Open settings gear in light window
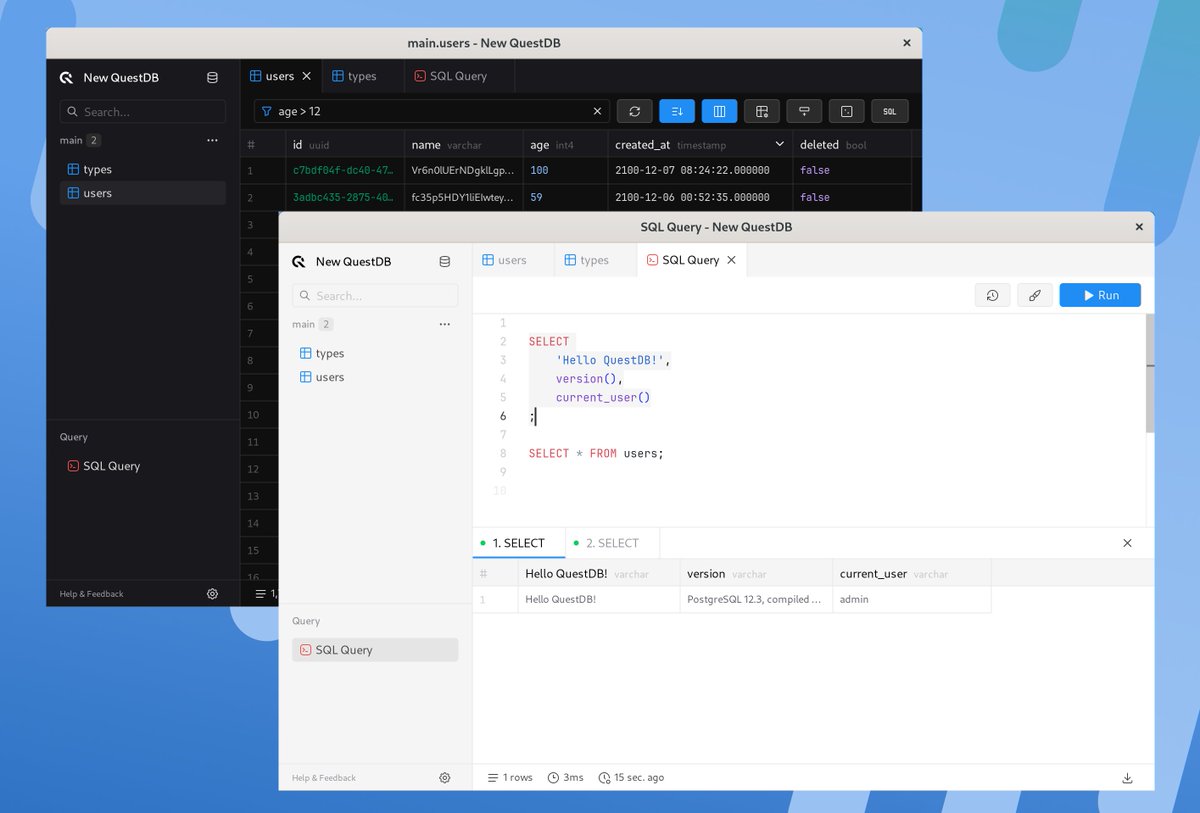 [x=445, y=778]
